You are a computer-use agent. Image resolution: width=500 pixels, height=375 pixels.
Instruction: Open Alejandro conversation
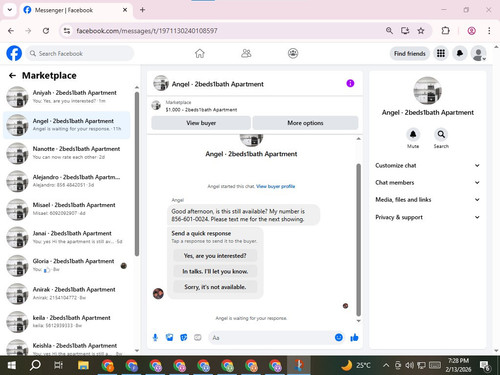coord(67,181)
